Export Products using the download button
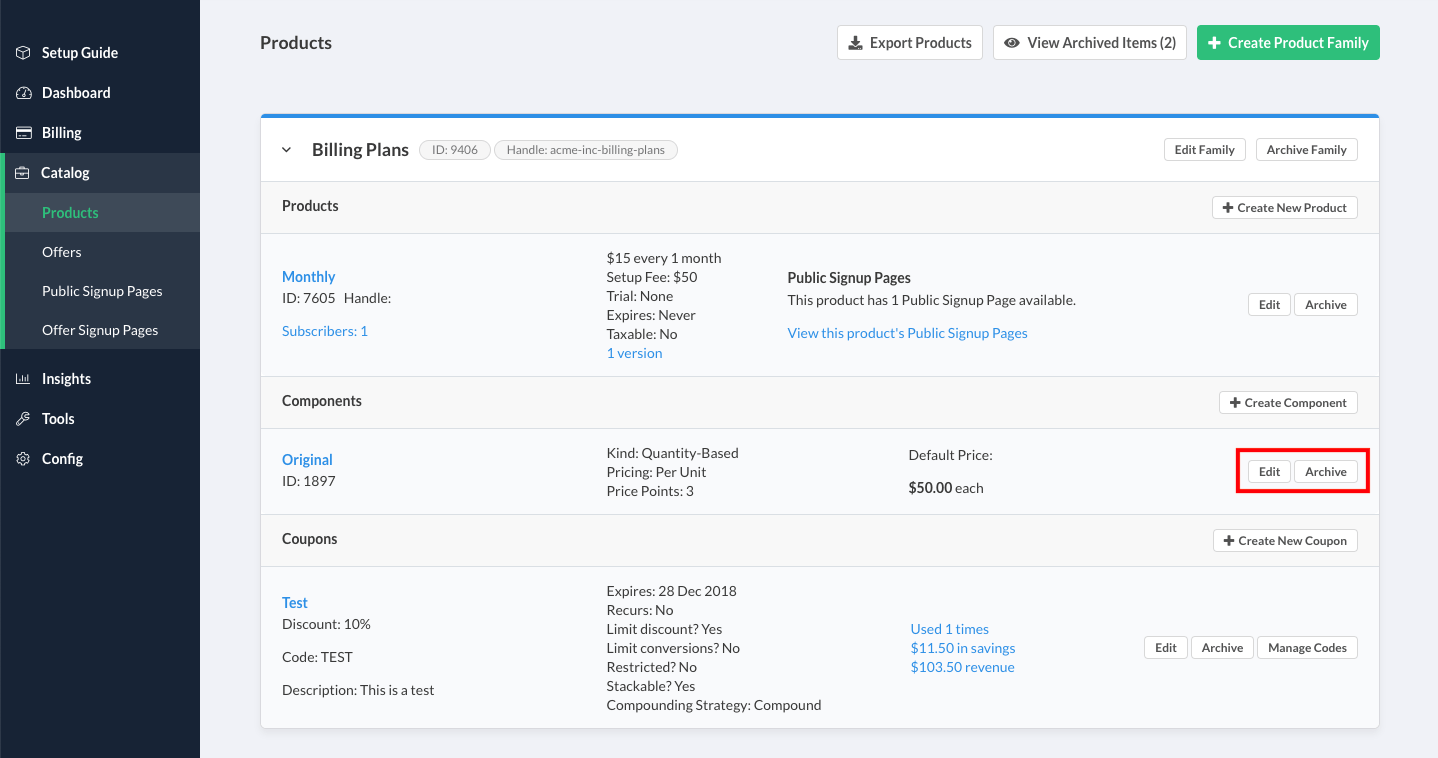This screenshot has width=1438, height=758. pos(909,43)
